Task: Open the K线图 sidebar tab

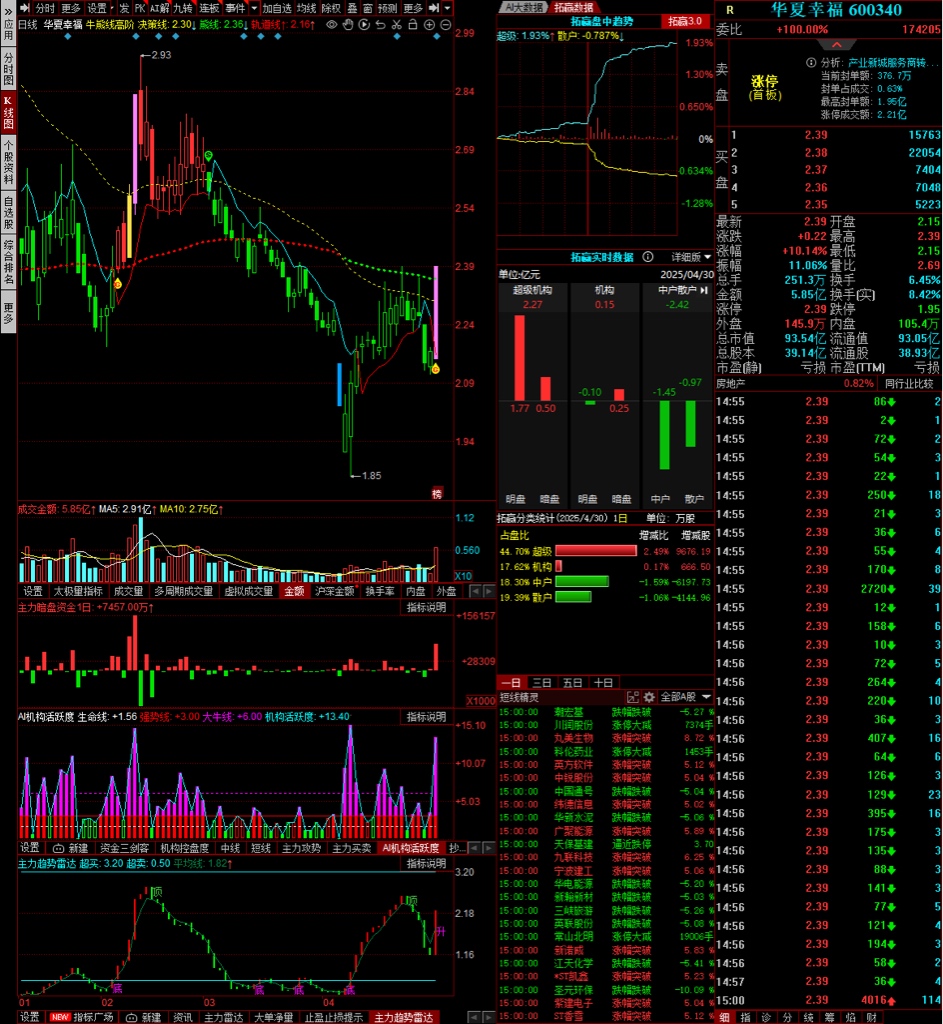Action: click(8, 111)
